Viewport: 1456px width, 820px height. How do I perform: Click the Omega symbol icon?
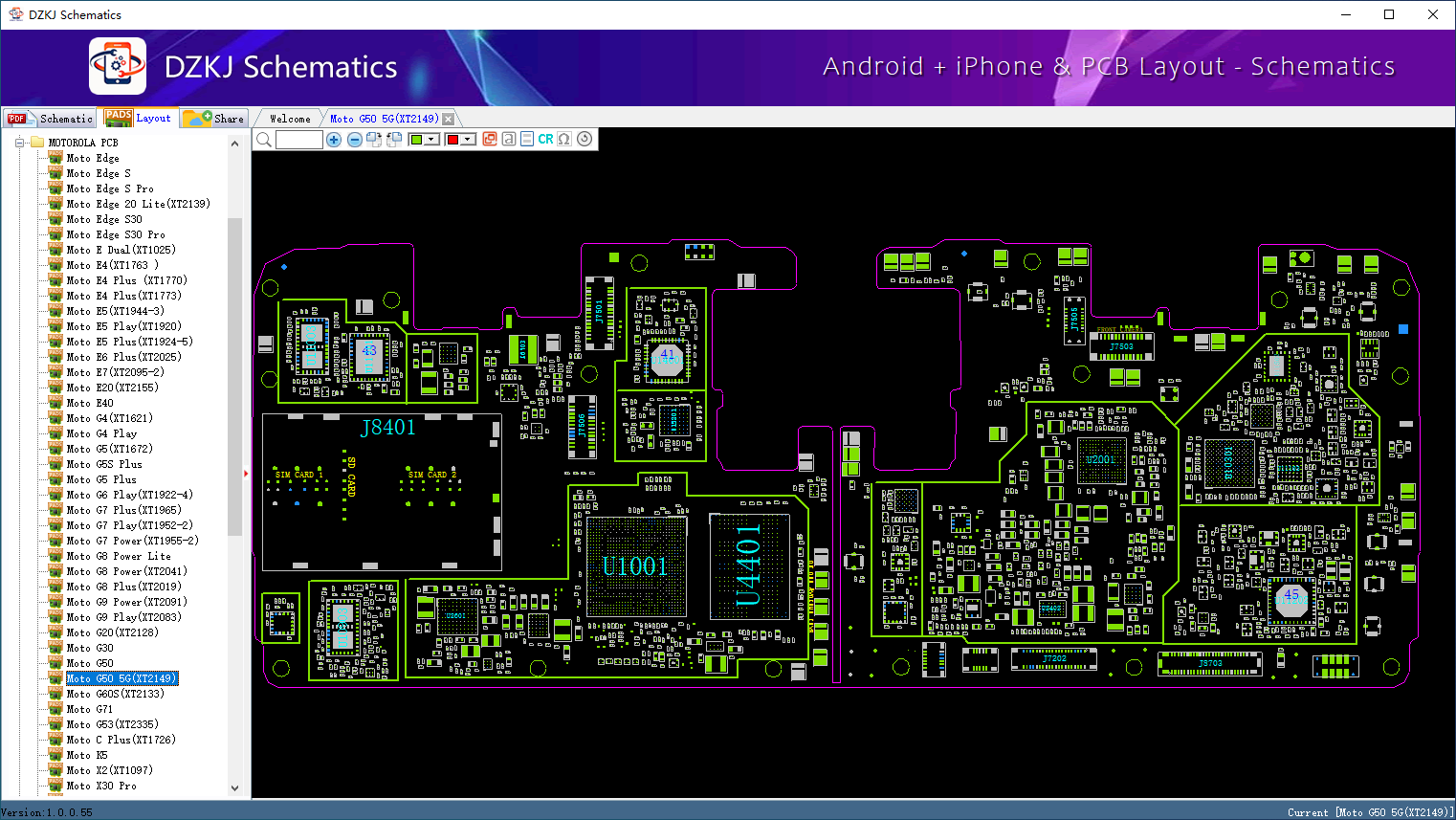tap(564, 140)
